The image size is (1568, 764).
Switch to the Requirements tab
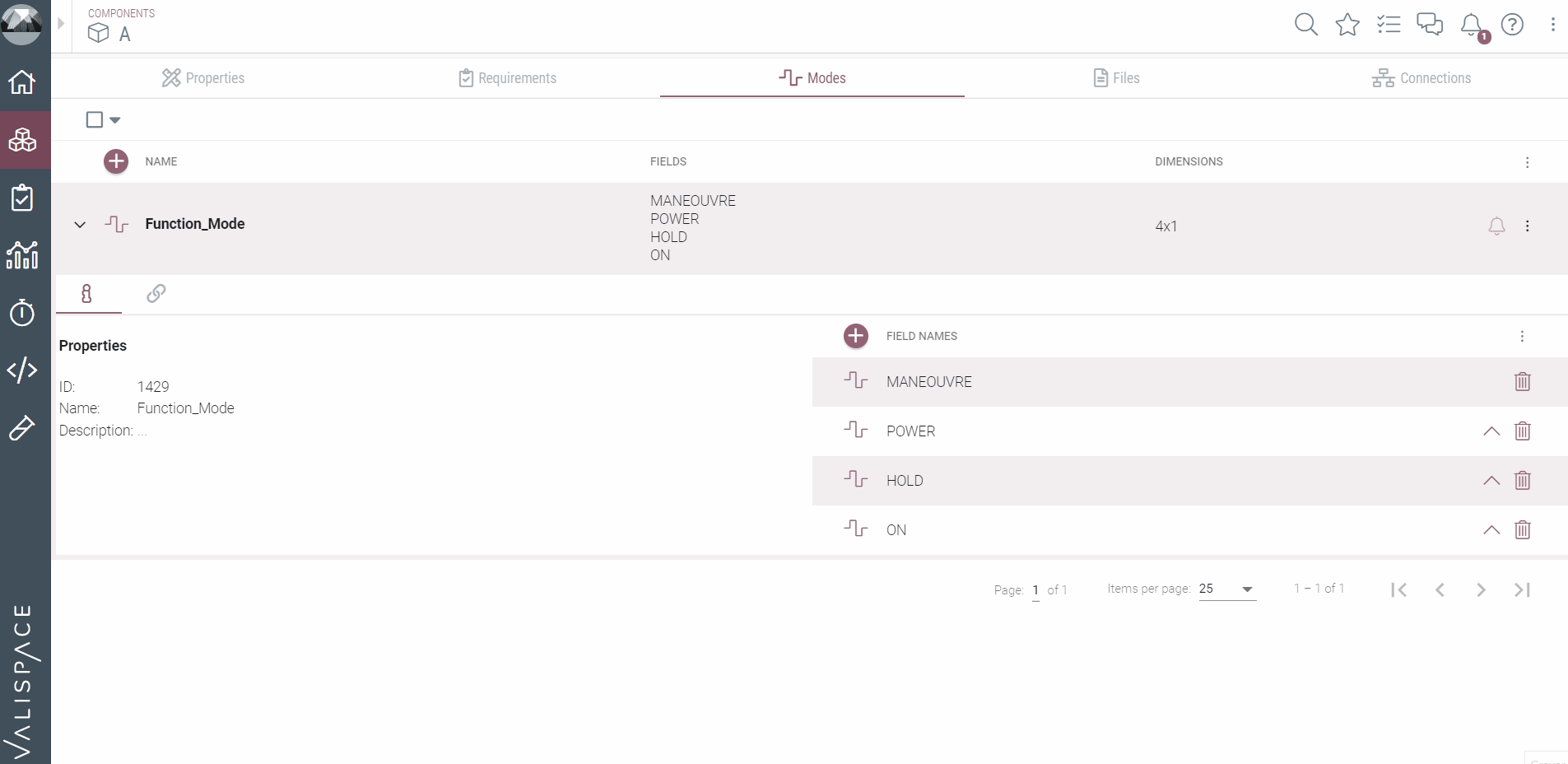[x=508, y=78]
